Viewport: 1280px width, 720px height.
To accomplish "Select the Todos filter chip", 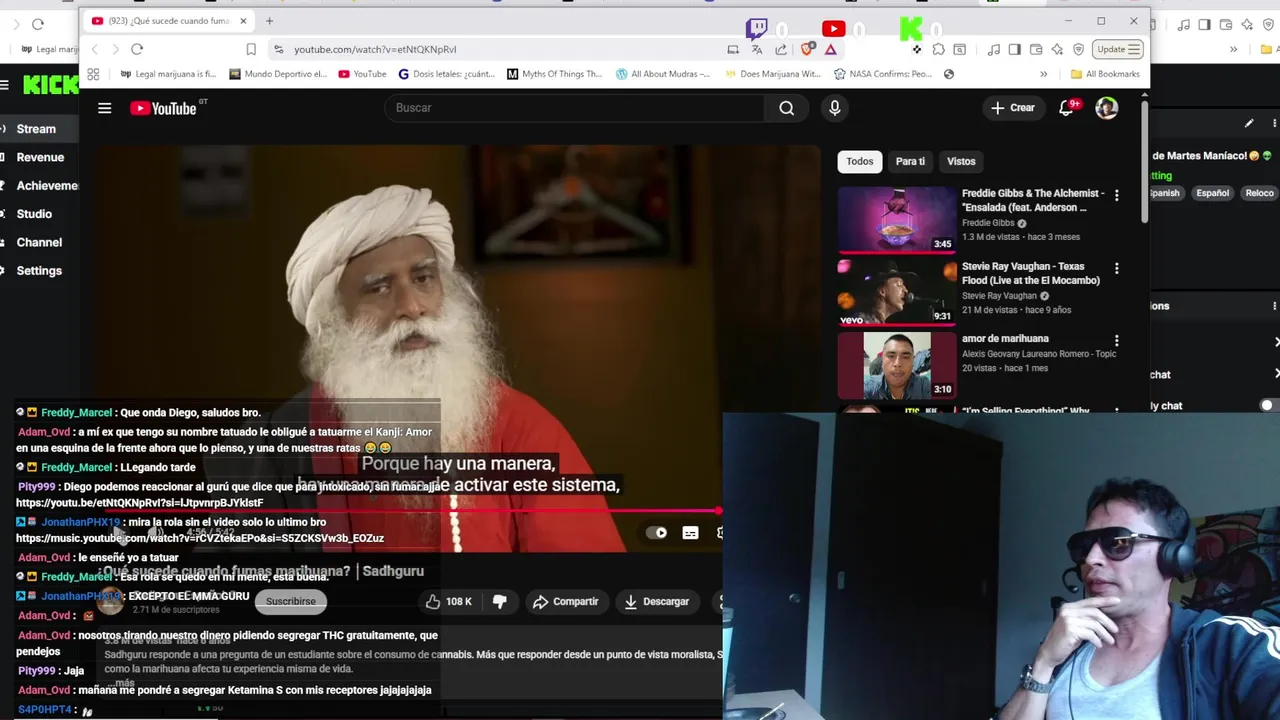I will 860,161.
